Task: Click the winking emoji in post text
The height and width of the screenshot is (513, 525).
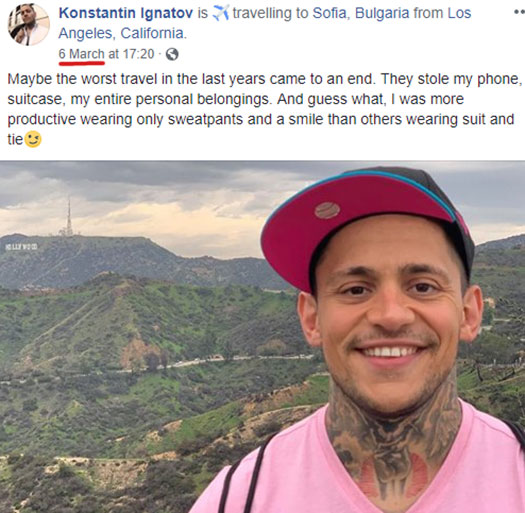Action: [x=33, y=139]
